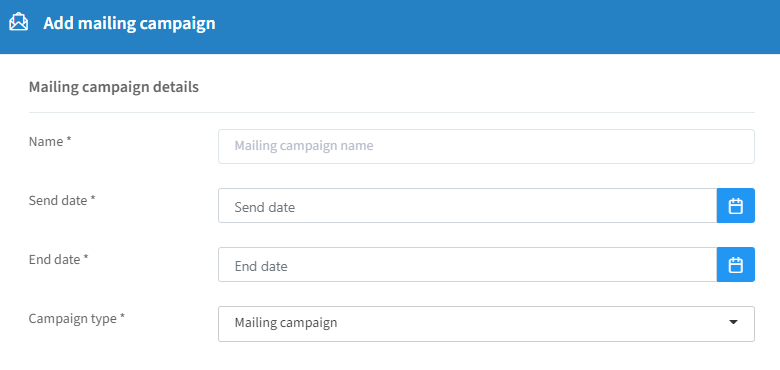
Task: Click inside the Send date input
Action: (468, 205)
